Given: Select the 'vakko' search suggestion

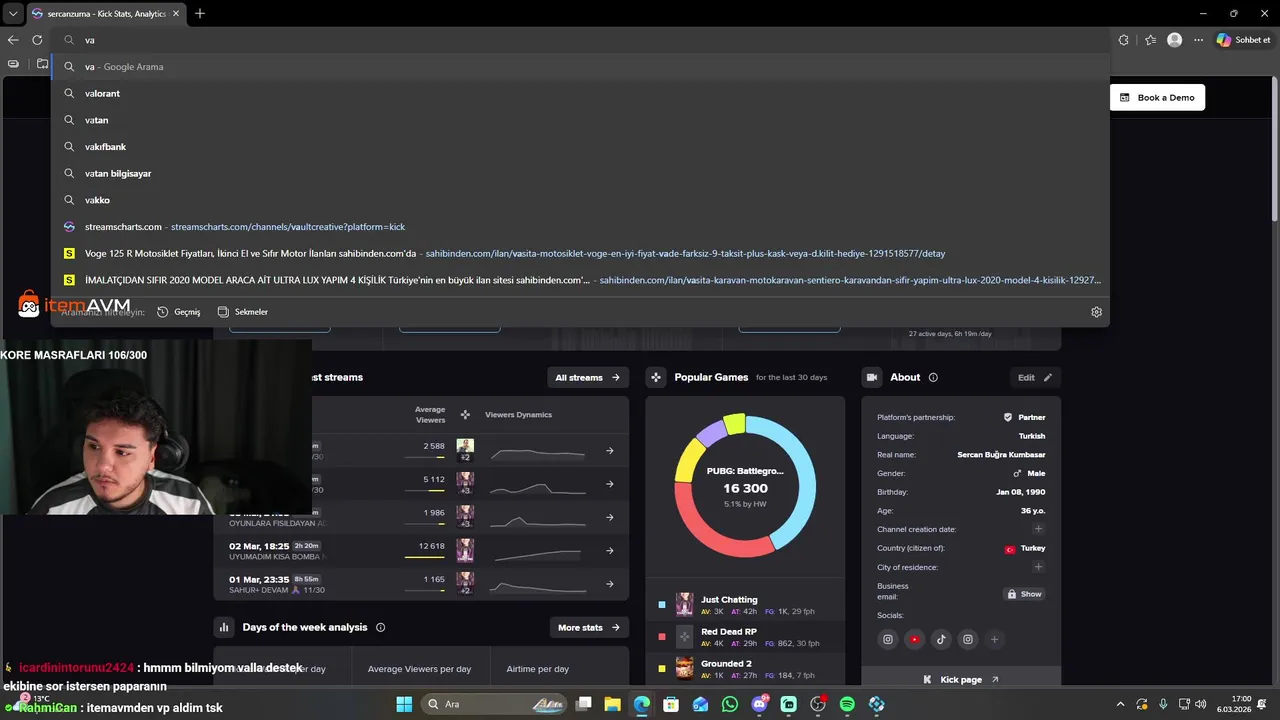Looking at the screenshot, I should coord(580,200).
